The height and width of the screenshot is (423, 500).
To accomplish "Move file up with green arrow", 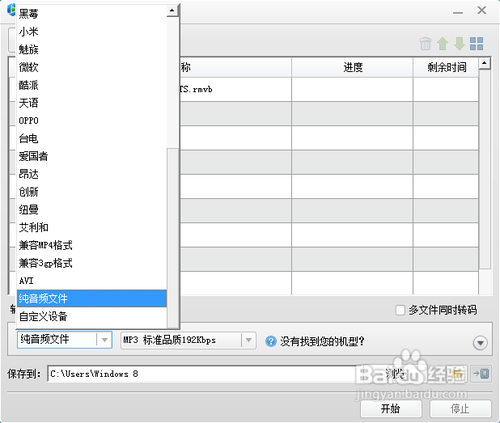I will (x=443, y=44).
